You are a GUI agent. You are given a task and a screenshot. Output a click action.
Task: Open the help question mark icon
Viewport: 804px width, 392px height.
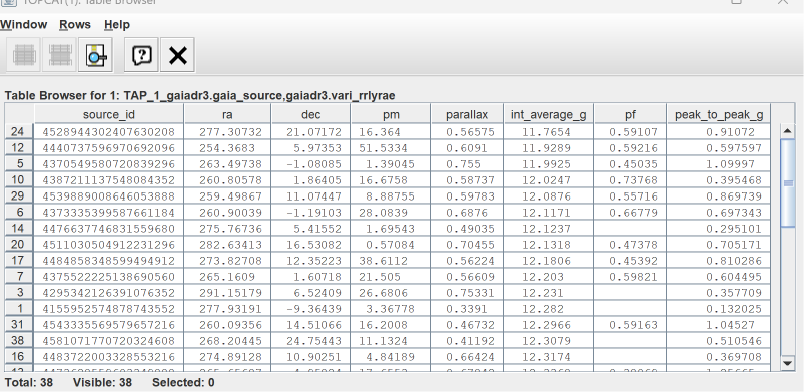point(142,55)
